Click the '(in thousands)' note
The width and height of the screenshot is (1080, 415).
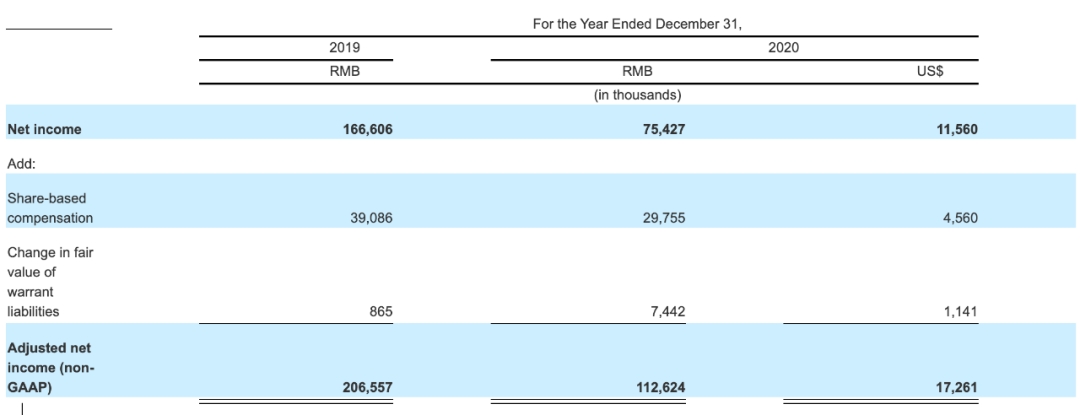coord(636,96)
